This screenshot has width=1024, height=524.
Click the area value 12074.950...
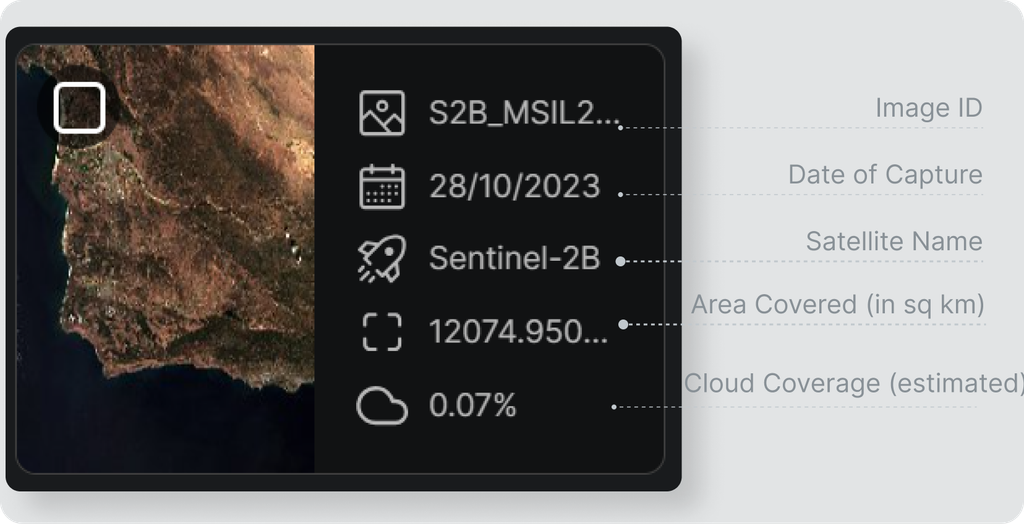[x=519, y=332]
